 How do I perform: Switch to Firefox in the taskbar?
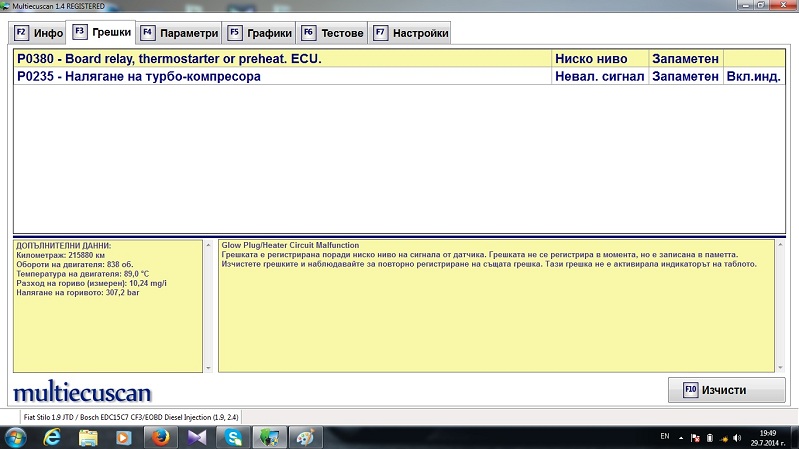coord(159,437)
